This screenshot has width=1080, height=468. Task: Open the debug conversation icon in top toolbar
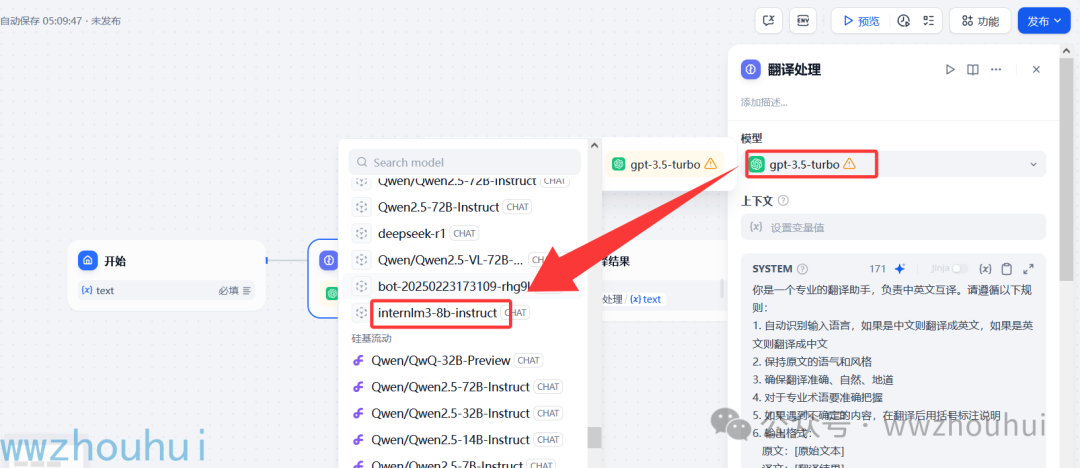(x=769, y=21)
